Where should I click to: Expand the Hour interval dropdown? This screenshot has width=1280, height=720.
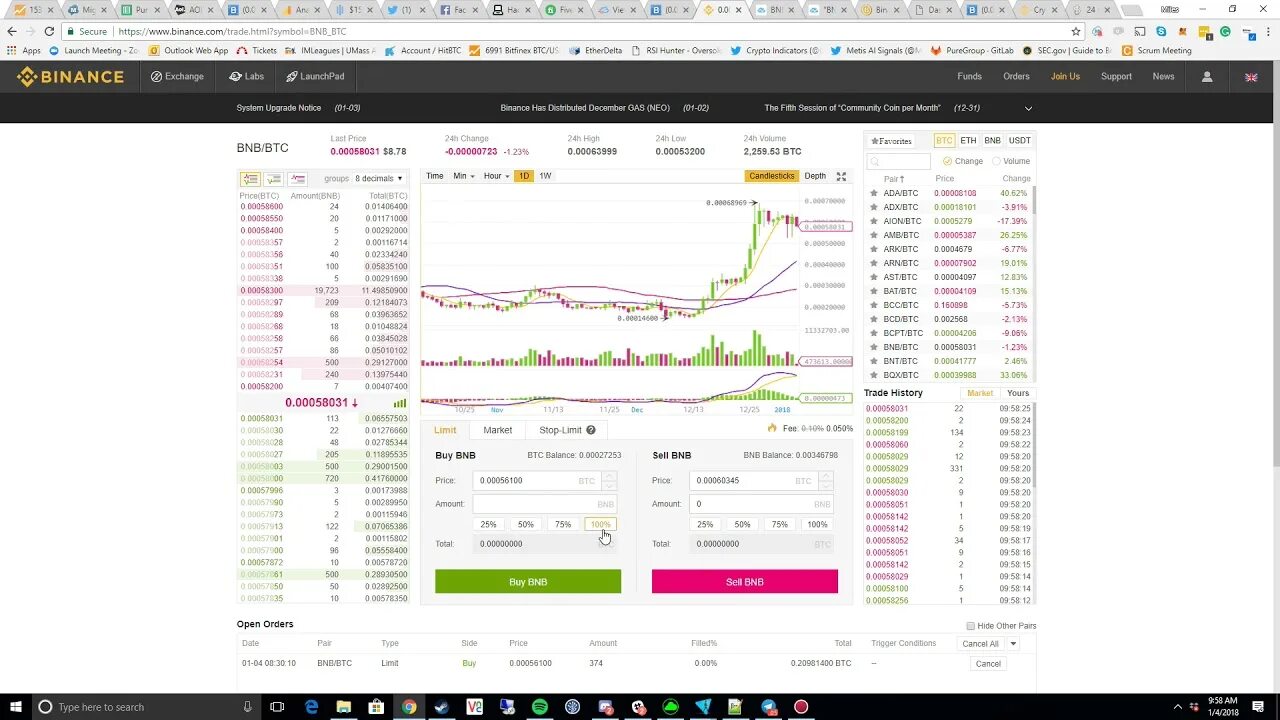coord(494,176)
